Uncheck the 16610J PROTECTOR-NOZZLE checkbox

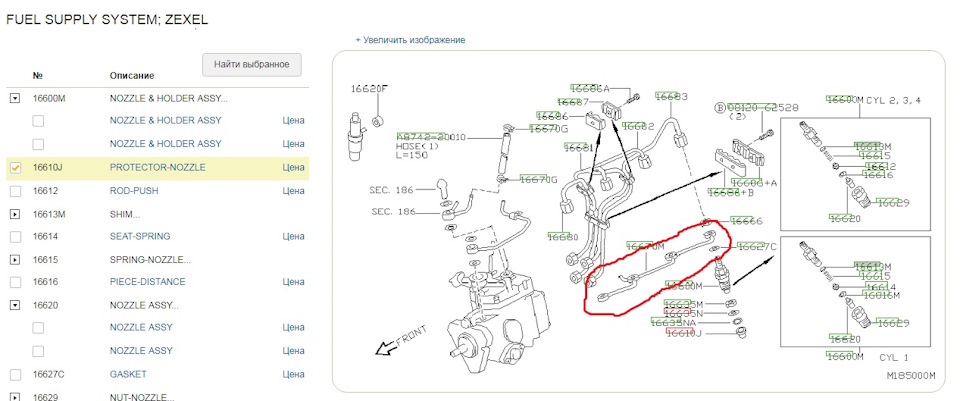point(16,167)
